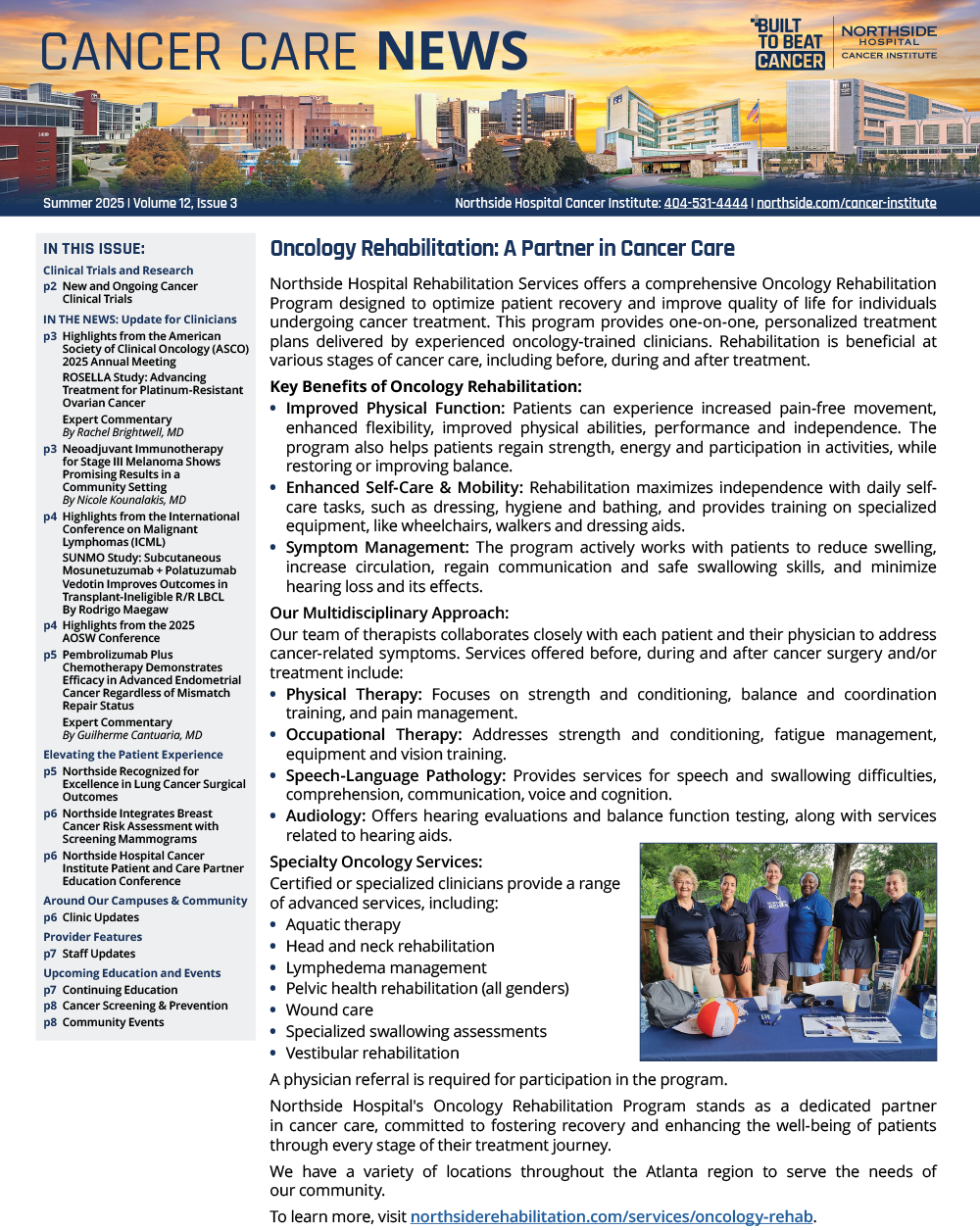Click the Built to Beat Cancer logo
The width and height of the screenshot is (980, 1230).
click(x=789, y=44)
